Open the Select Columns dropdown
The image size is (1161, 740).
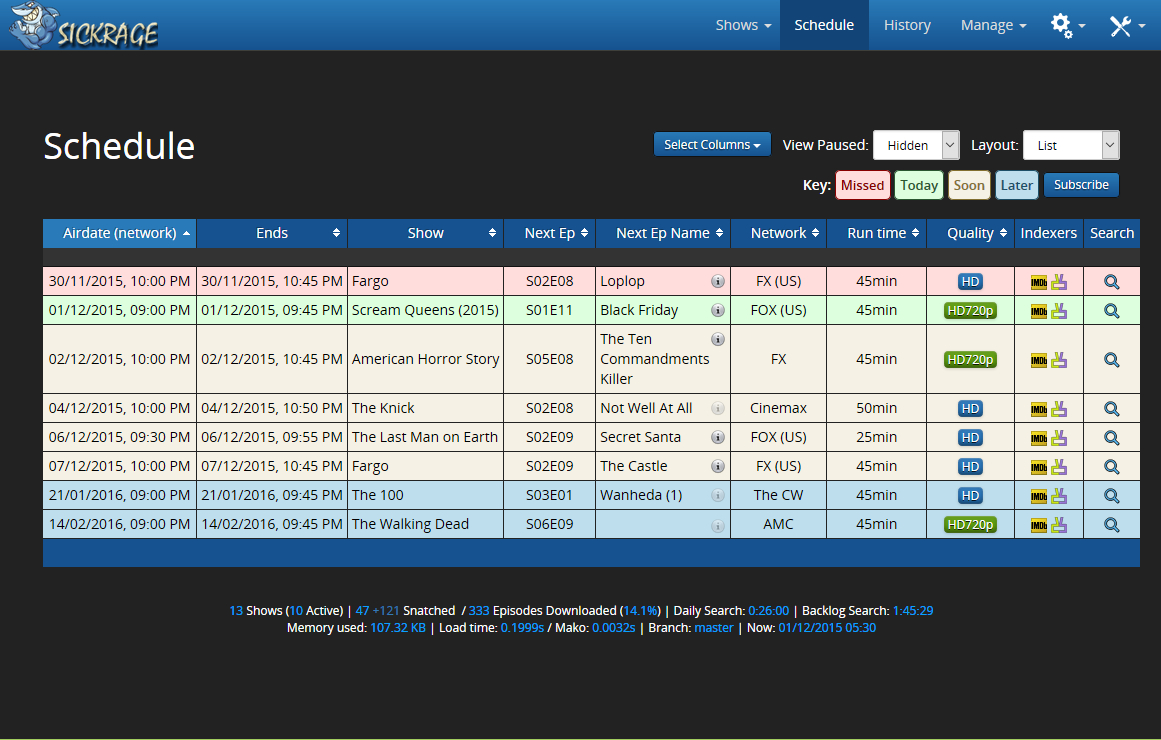[x=711, y=145]
